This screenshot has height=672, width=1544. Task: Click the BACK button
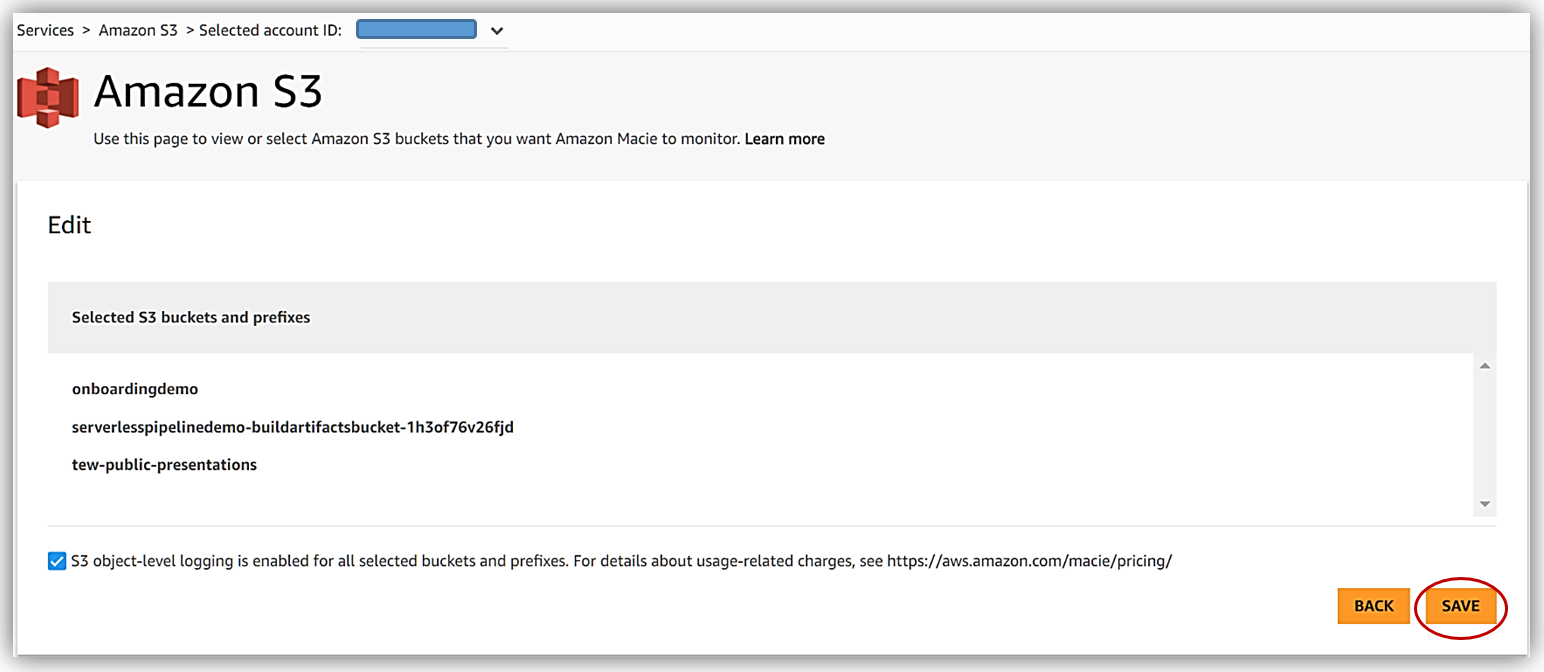tap(1373, 606)
